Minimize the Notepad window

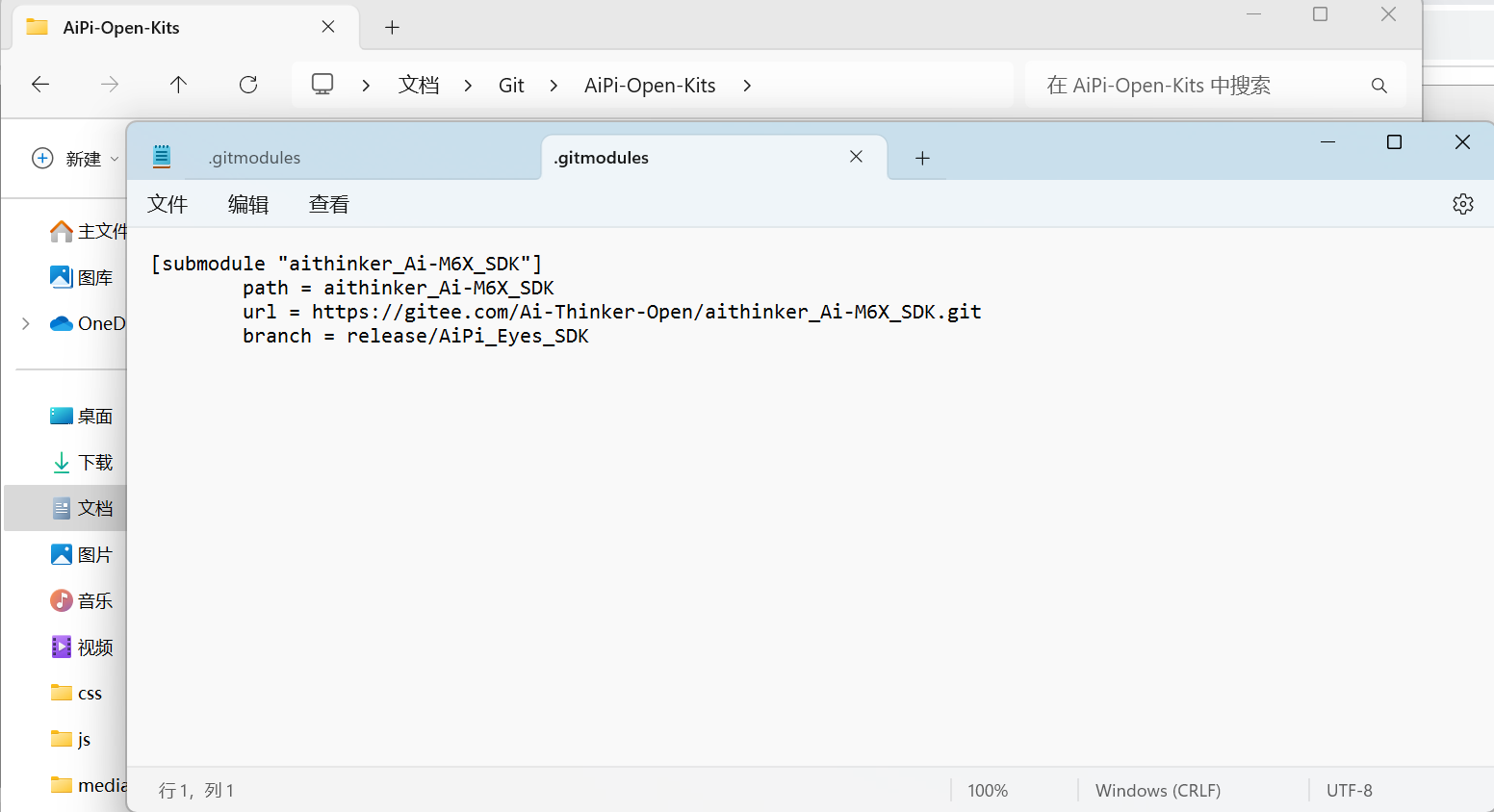click(1327, 142)
